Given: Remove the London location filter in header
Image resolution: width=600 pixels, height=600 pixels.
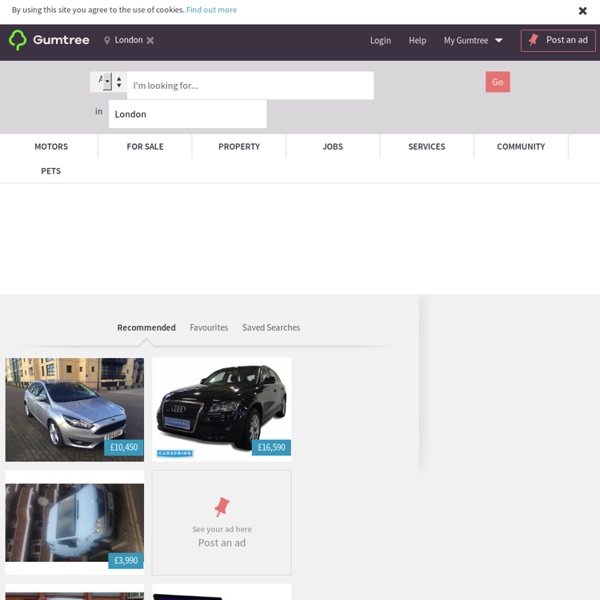Looking at the screenshot, I should pos(150,40).
